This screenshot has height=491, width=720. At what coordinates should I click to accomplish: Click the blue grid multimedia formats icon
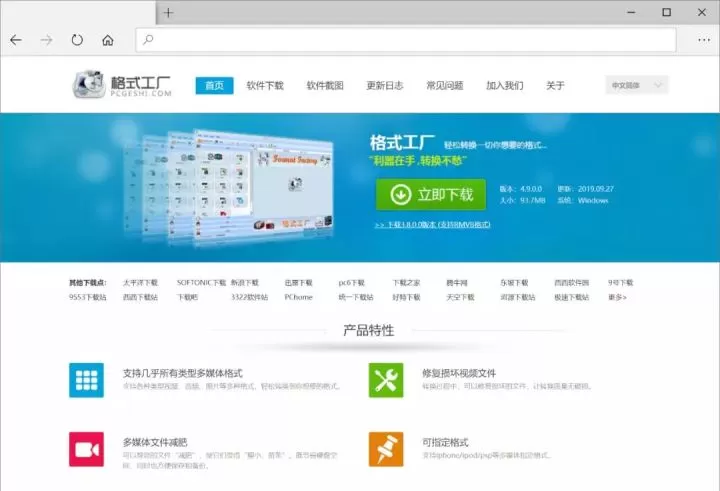pyautogui.click(x=86, y=380)
